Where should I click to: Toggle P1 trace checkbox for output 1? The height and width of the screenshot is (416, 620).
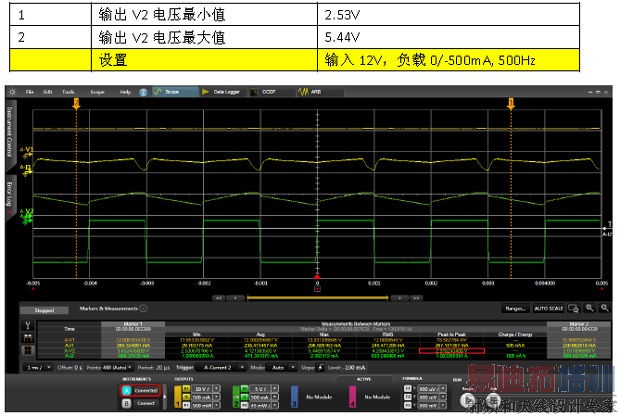[186, 405]
